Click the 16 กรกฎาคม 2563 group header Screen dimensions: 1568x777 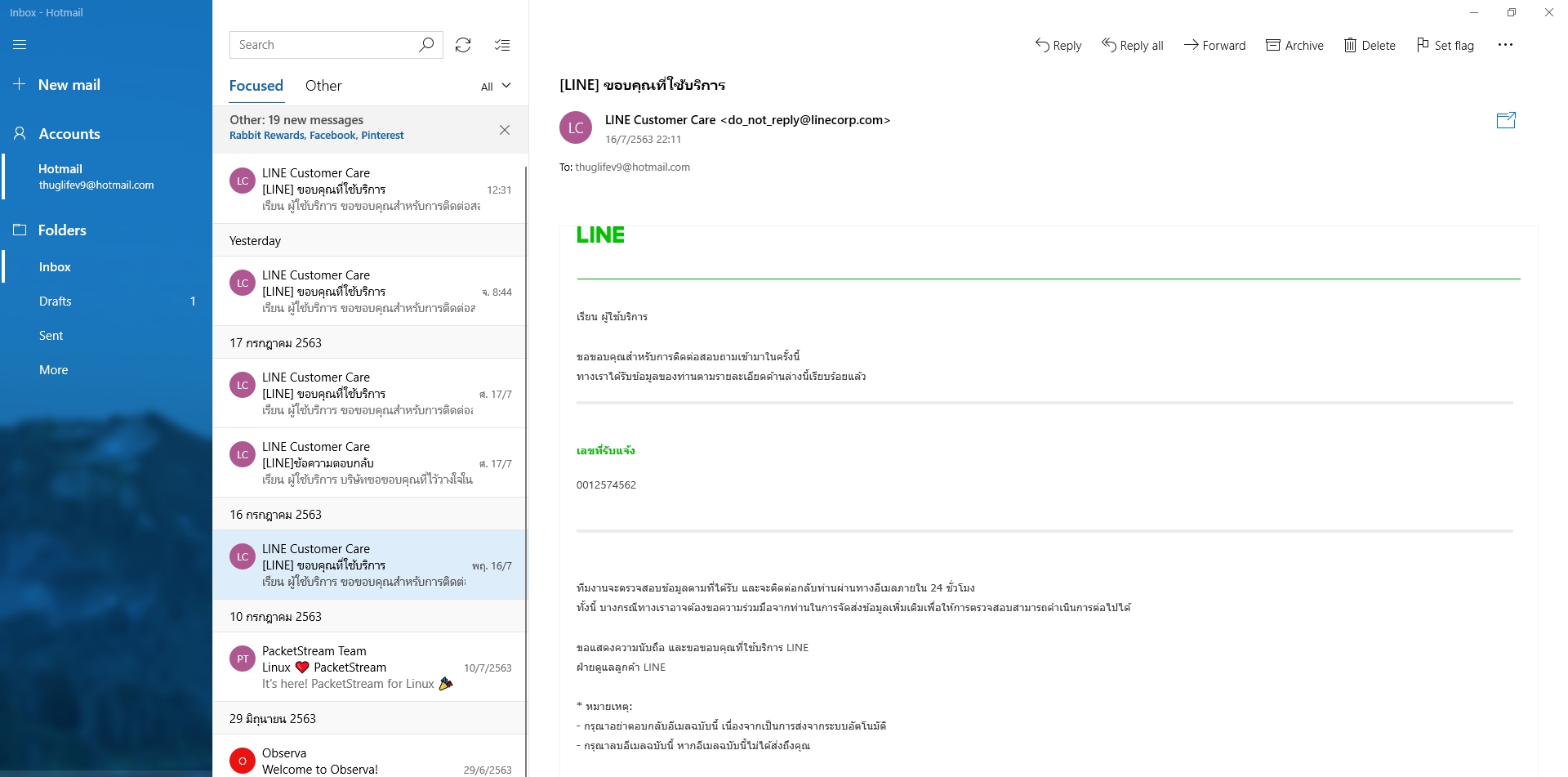[x=369, y=514]
